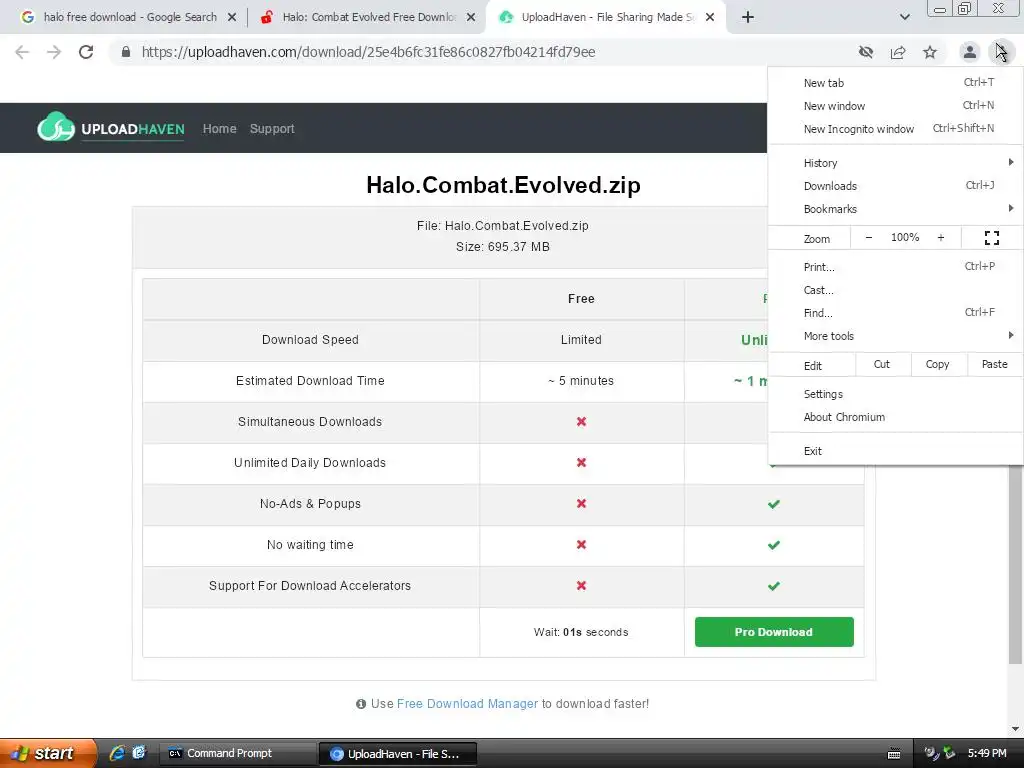The image size is (1024, 768).
Task: Close the Halo: Combat Evolved tab
Action: [x=471, y=18]
